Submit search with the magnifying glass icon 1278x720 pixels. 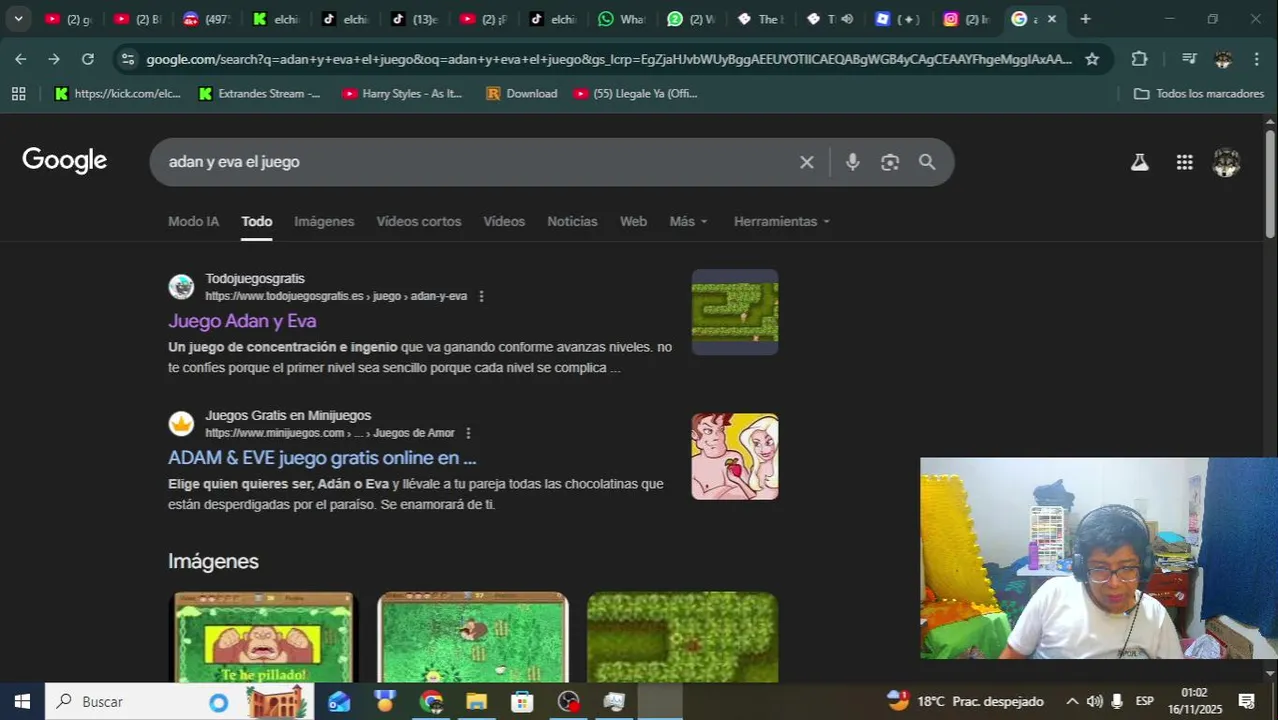pos(927,162)
